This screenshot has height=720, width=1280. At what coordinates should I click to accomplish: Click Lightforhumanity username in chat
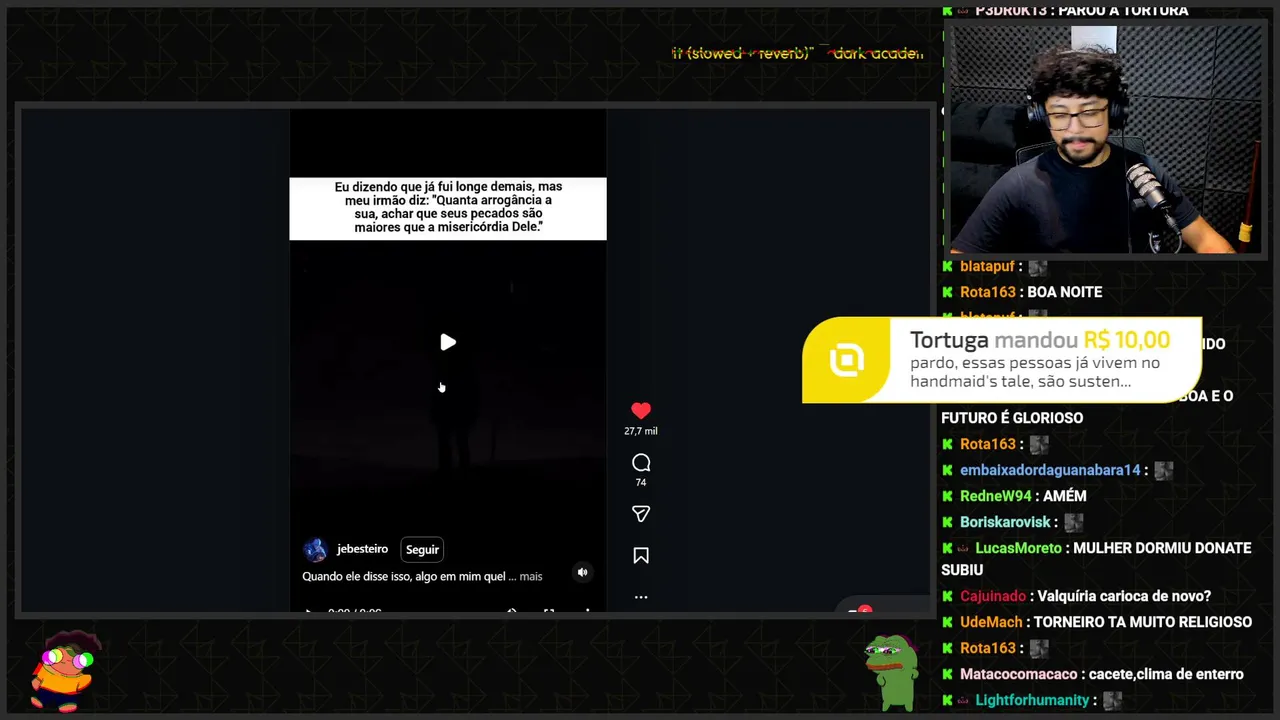tap(1032, 700)
